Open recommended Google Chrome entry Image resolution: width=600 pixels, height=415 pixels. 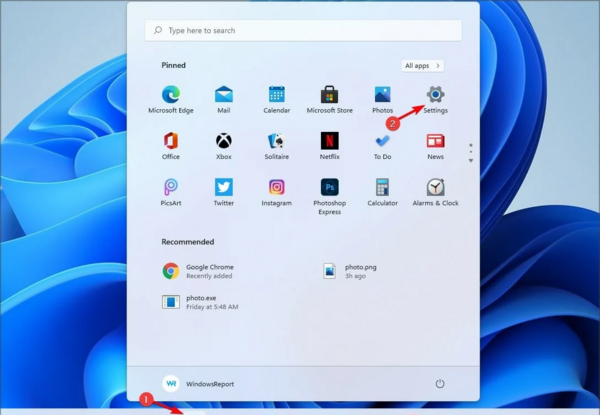(198, 271)
